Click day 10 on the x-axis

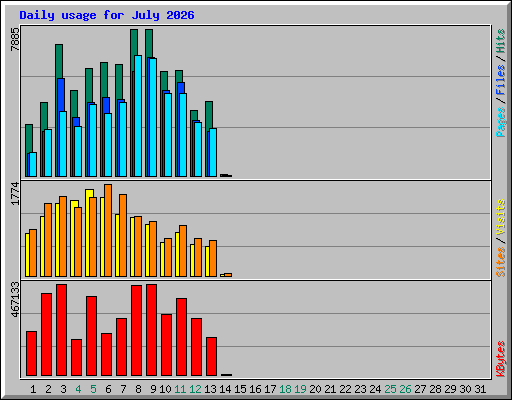[x=165, y=389]
